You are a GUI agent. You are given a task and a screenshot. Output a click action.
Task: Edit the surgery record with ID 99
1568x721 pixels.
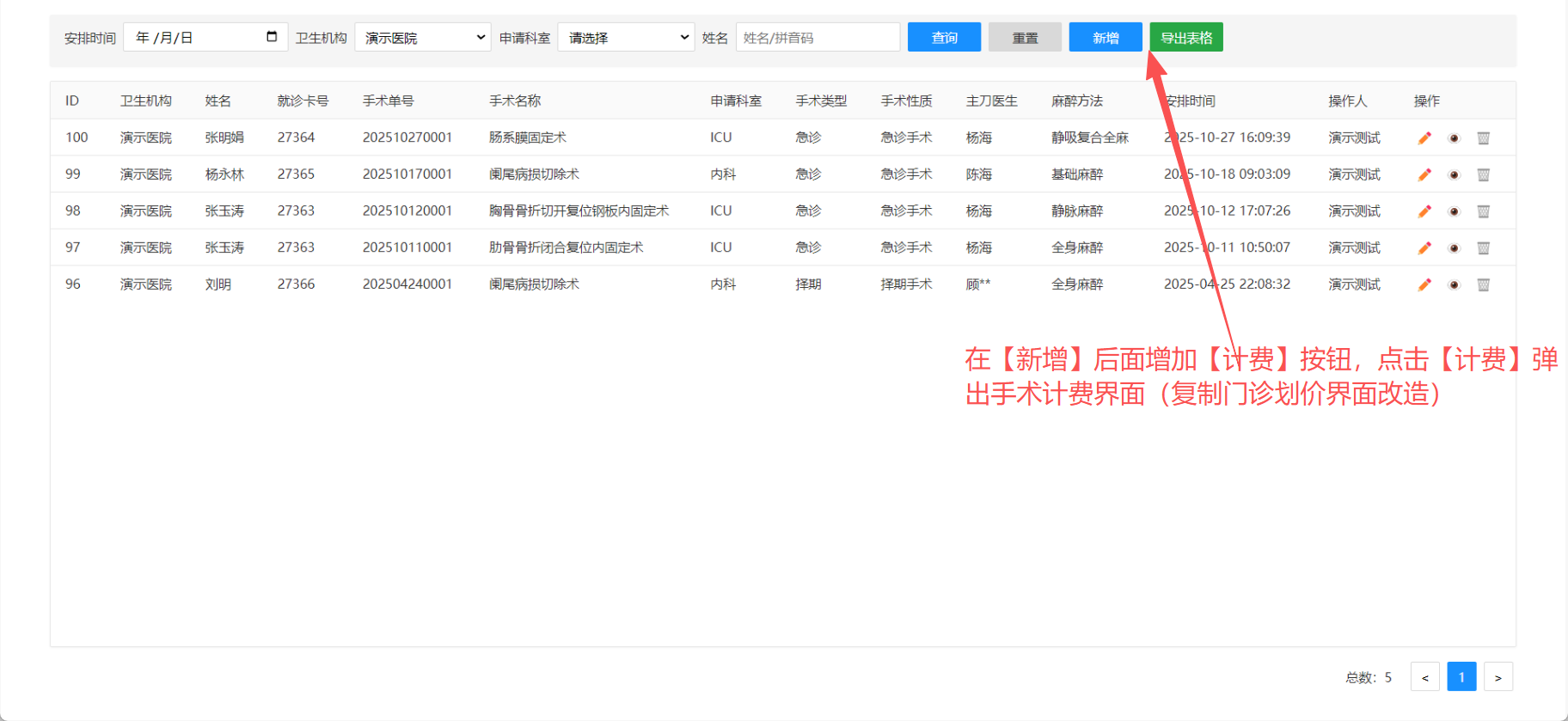(1424, 174)
